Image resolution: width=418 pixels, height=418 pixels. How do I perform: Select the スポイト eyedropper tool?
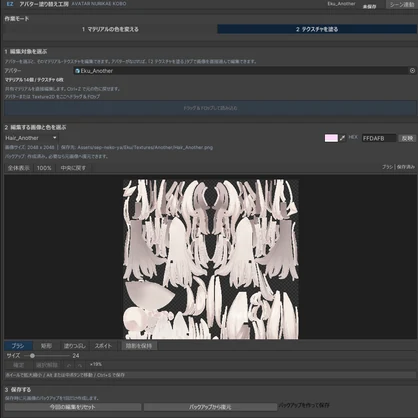[103, 346]
